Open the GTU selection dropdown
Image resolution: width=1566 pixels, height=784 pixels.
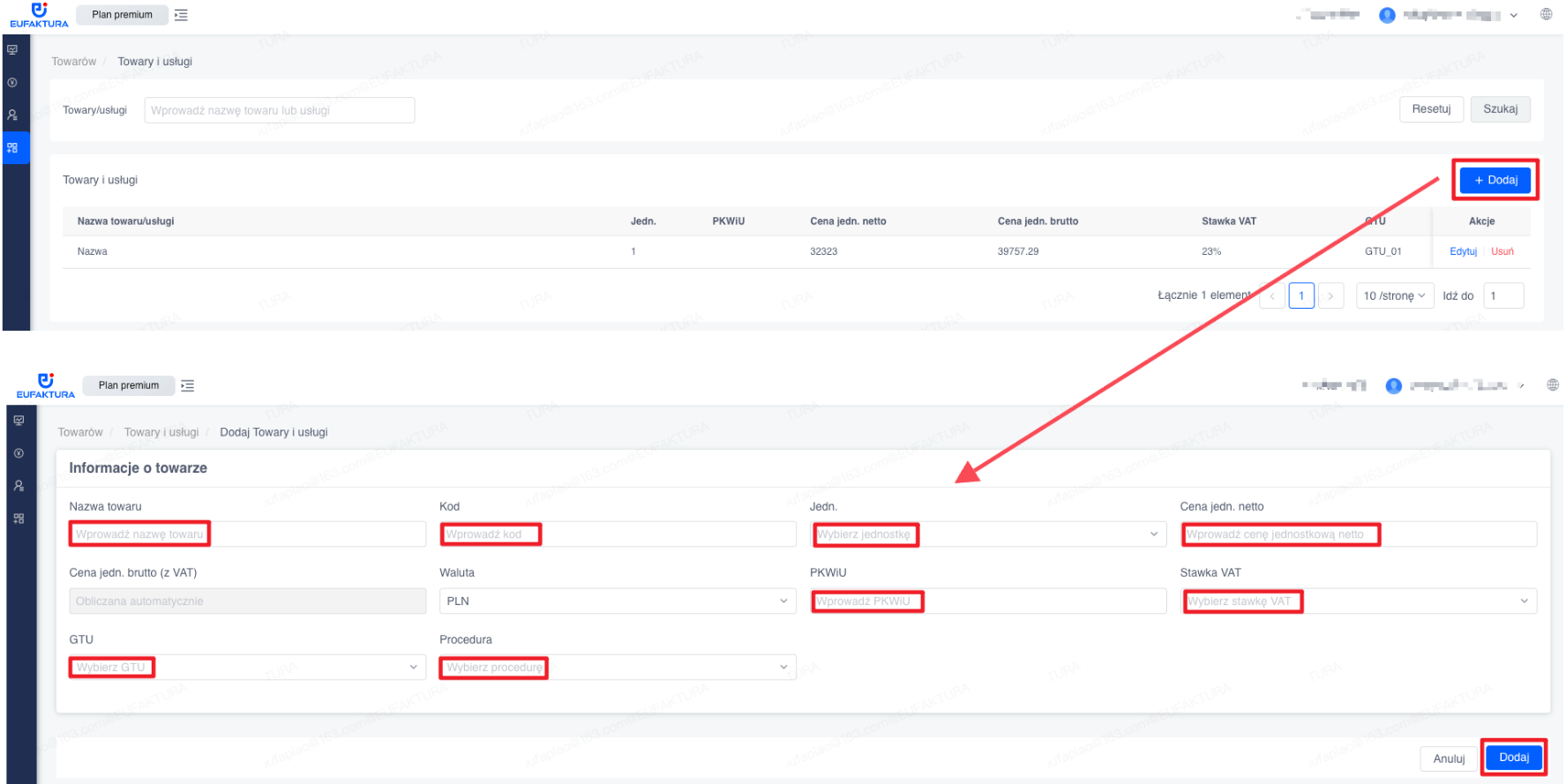tap(248, 668)
